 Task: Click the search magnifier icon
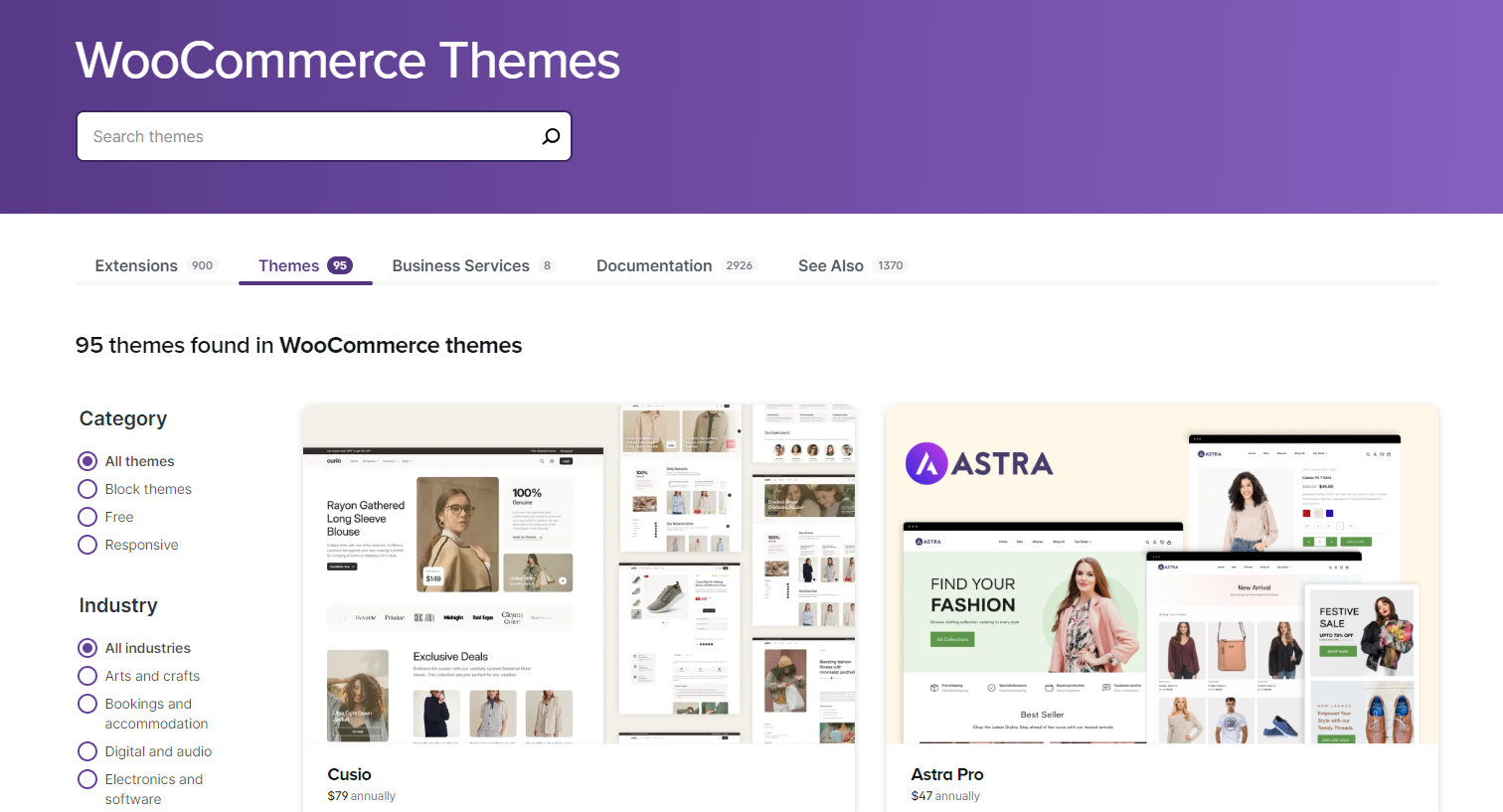pyautogui.click(x=551, y=136)
